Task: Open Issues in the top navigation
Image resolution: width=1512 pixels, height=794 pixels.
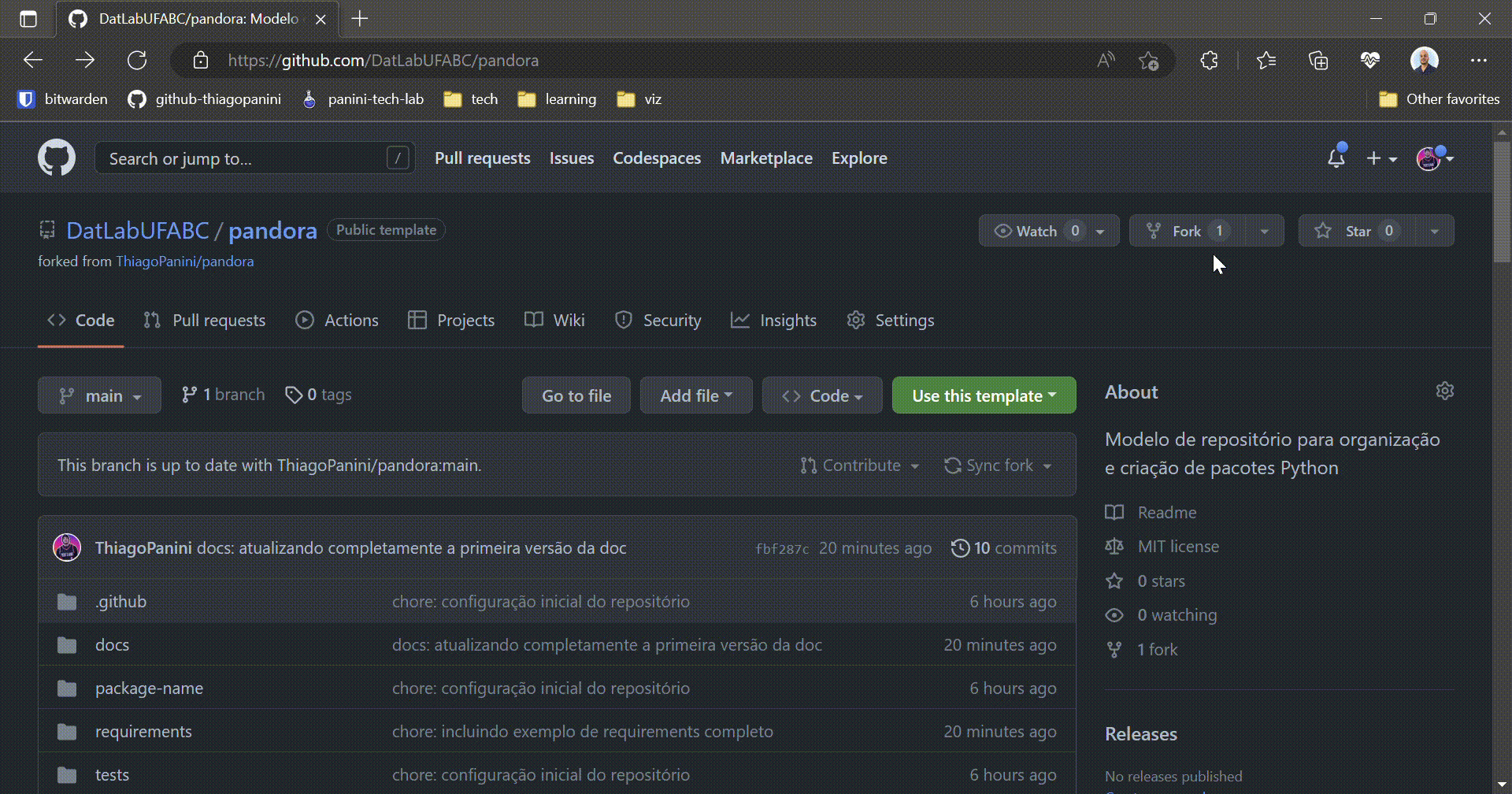Action: 572,158
